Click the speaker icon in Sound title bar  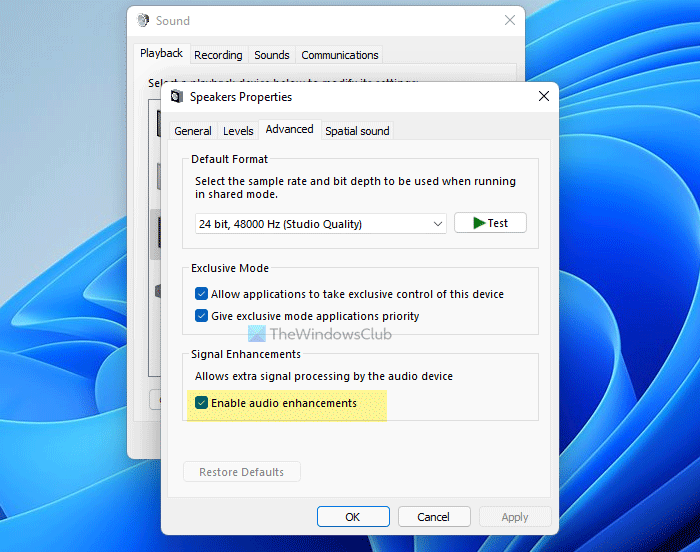(x=144, y=21)
